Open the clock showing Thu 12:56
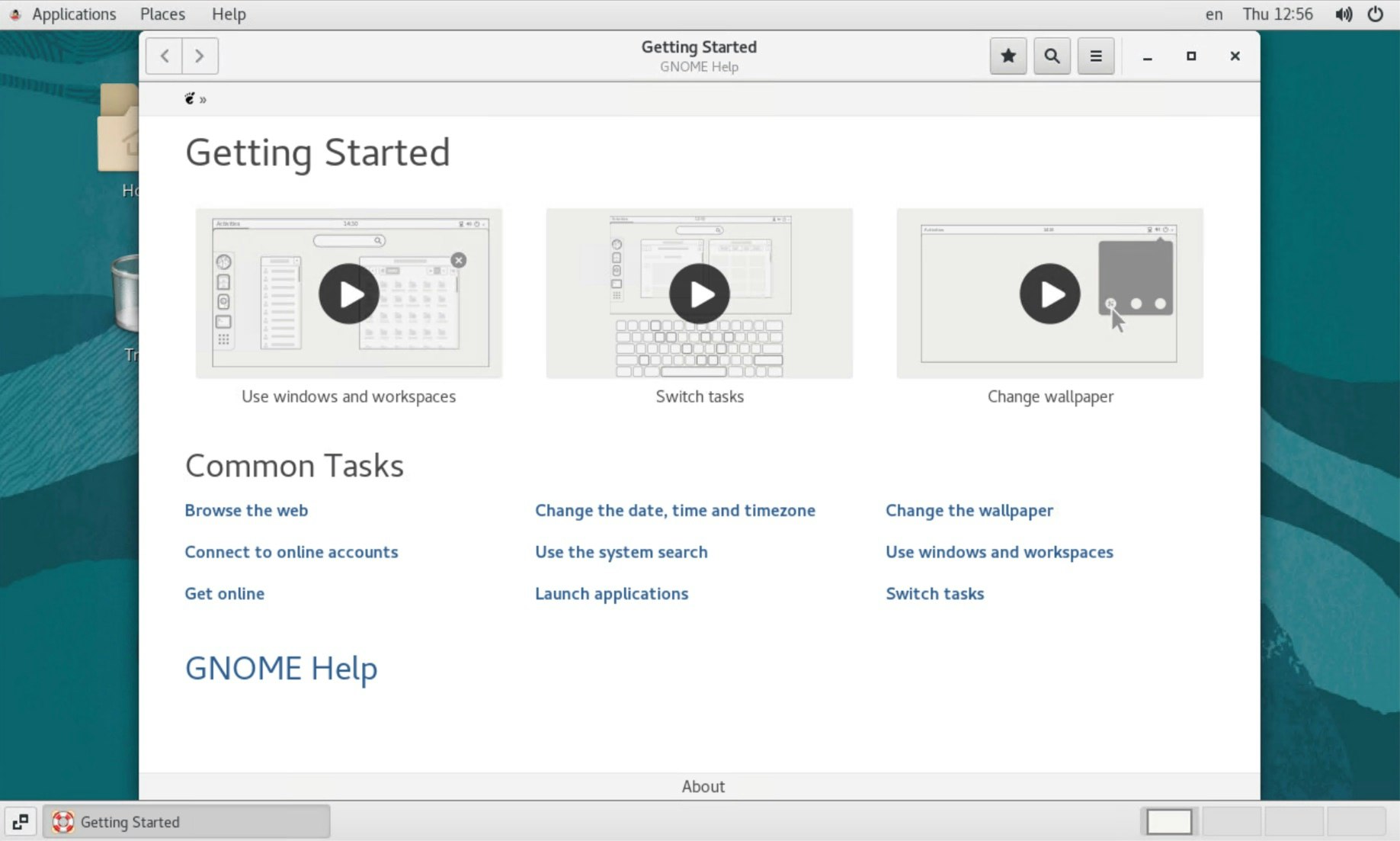 click(1278, 14)
